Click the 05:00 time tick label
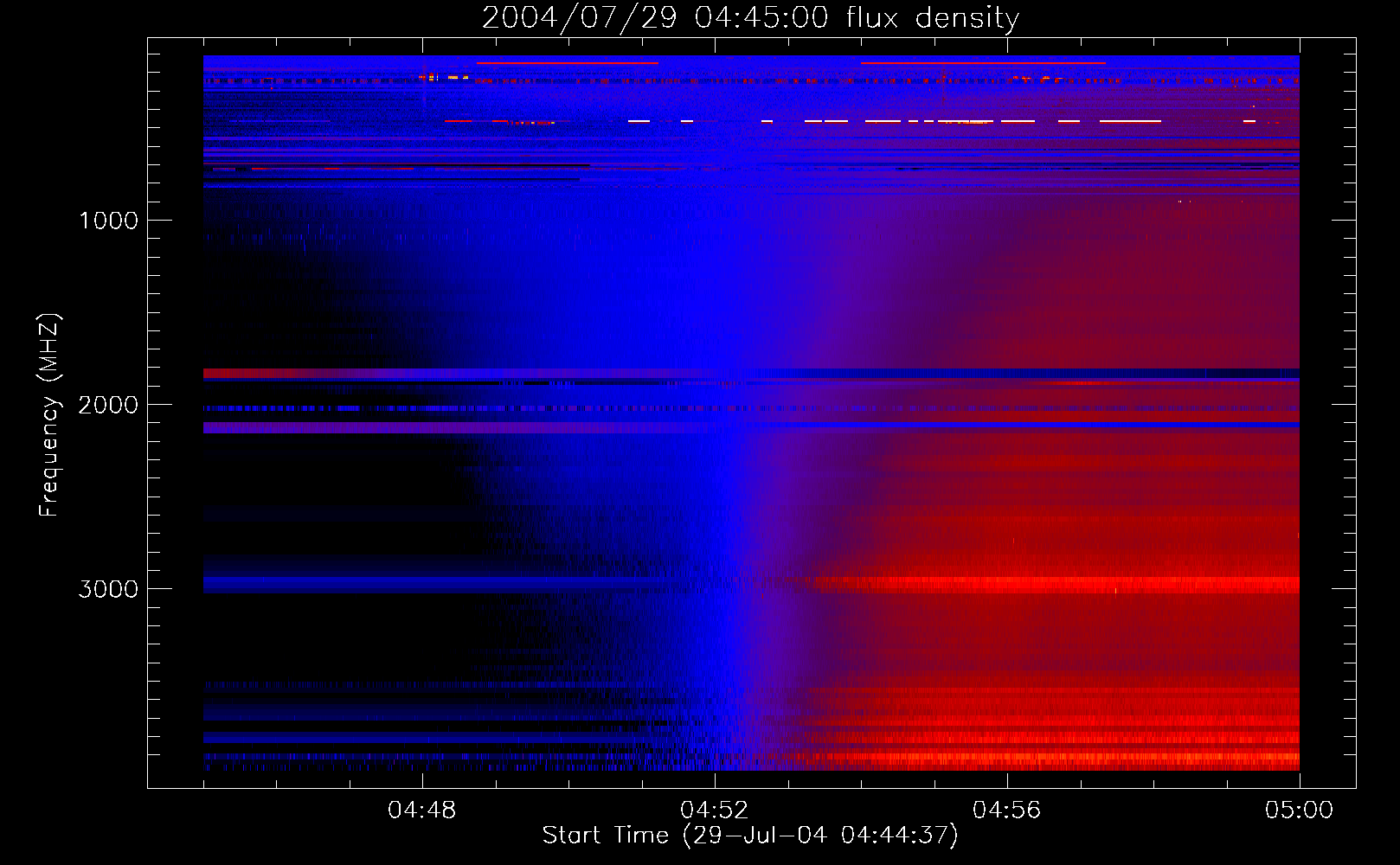The image size is (1400, 865). [1299, 811]
